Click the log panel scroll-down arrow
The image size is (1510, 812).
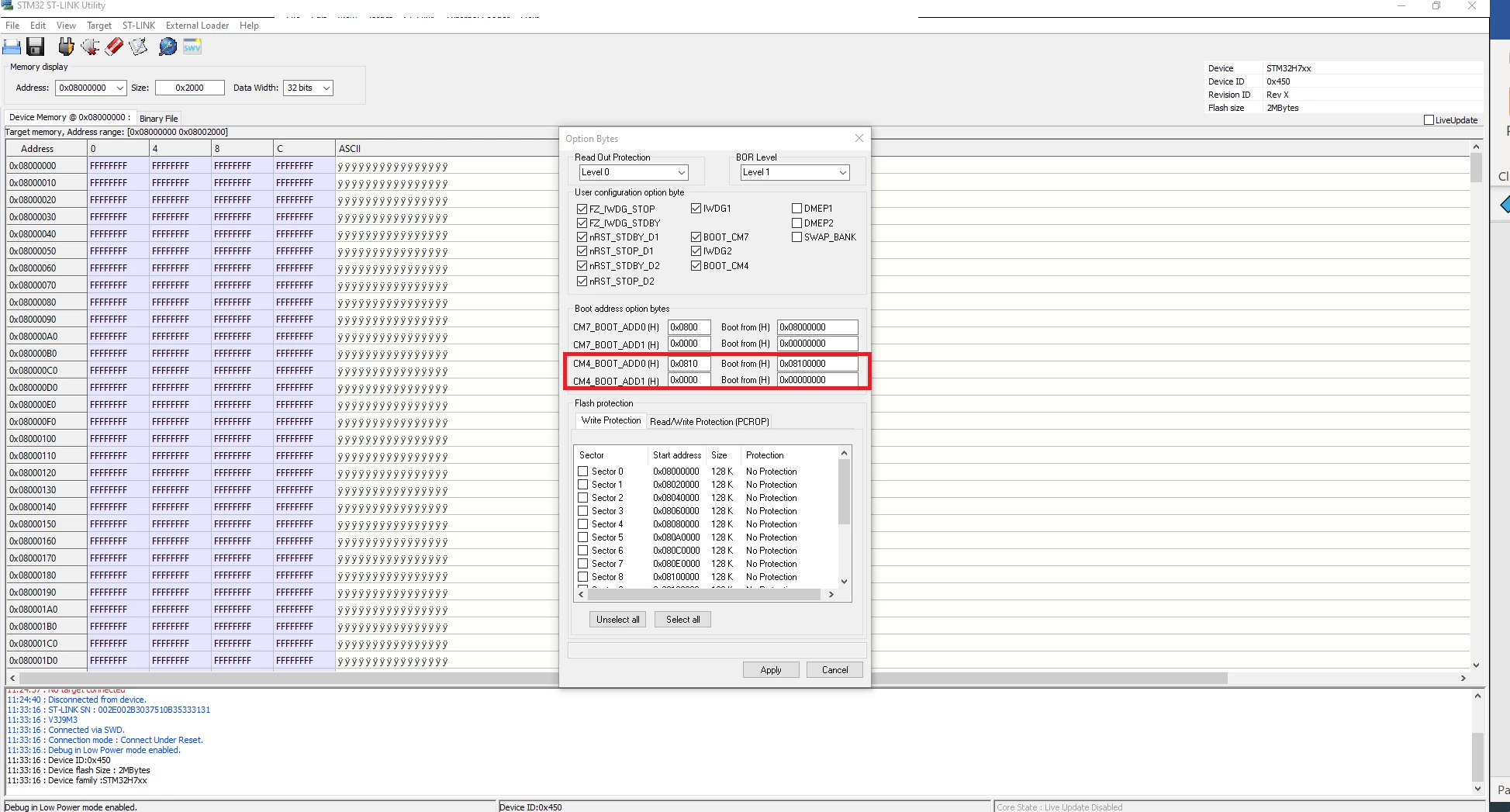click(1477, 788)
